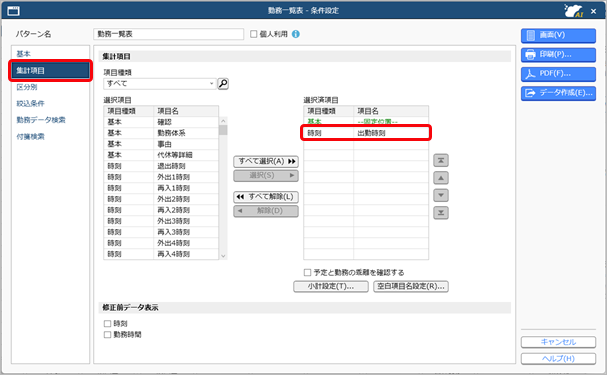This screenshot has height=375, width=607.
Task: Open the 項目種類 dropdown
Action: click(160, 84)
